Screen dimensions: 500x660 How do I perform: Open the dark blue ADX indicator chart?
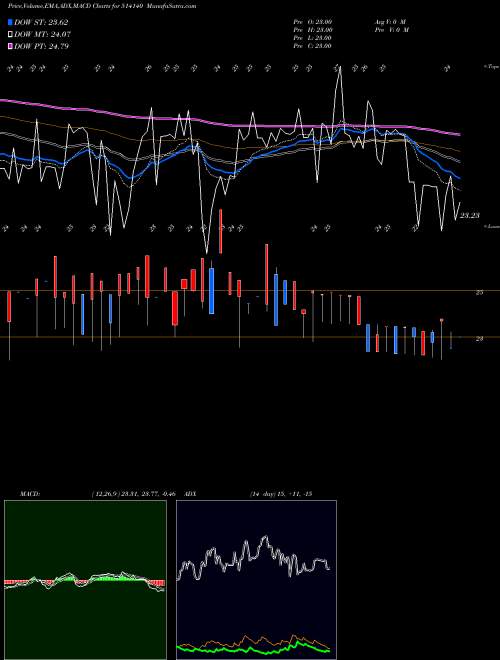256,580
